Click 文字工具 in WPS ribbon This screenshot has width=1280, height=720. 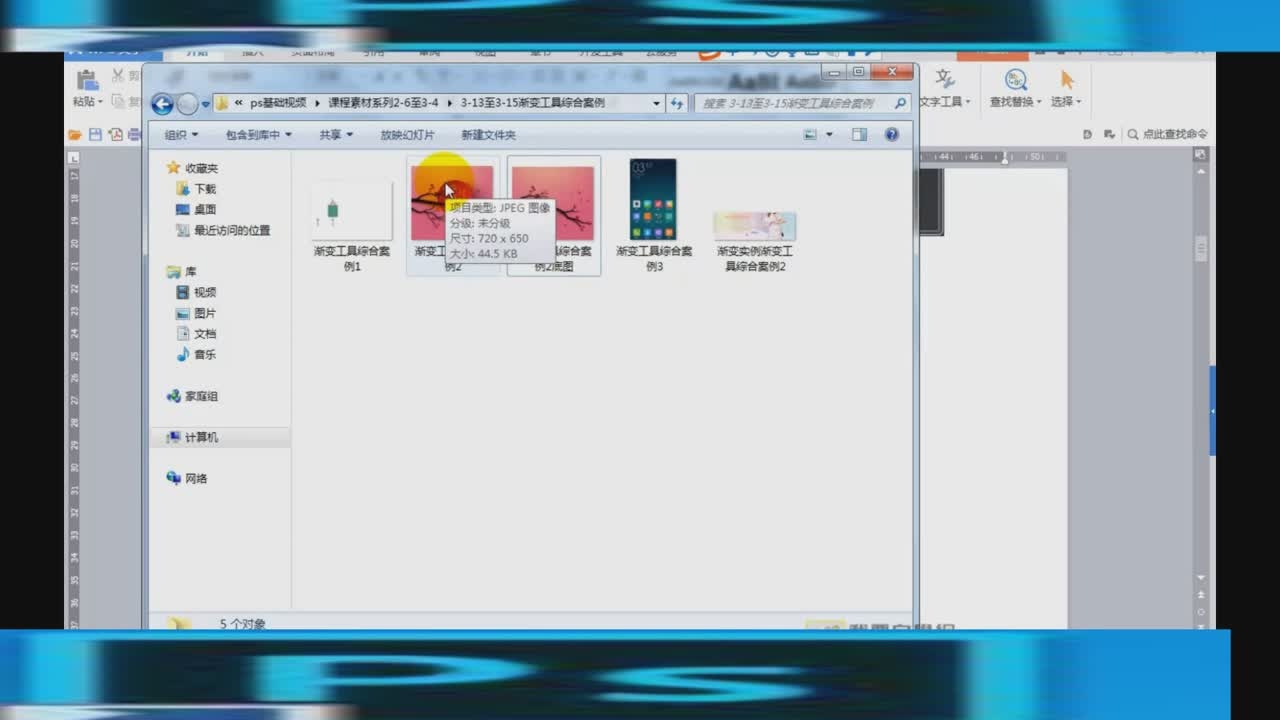click(x=943, y=88)
